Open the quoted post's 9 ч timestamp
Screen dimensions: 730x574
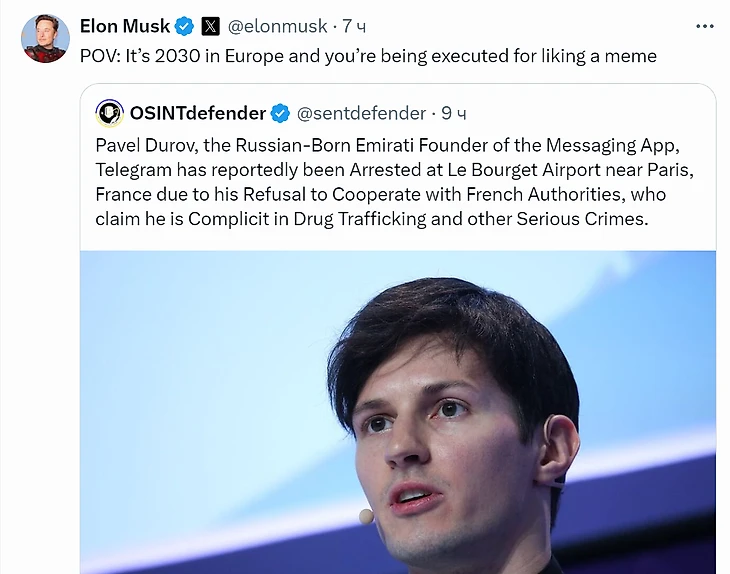tap(455, 113)
